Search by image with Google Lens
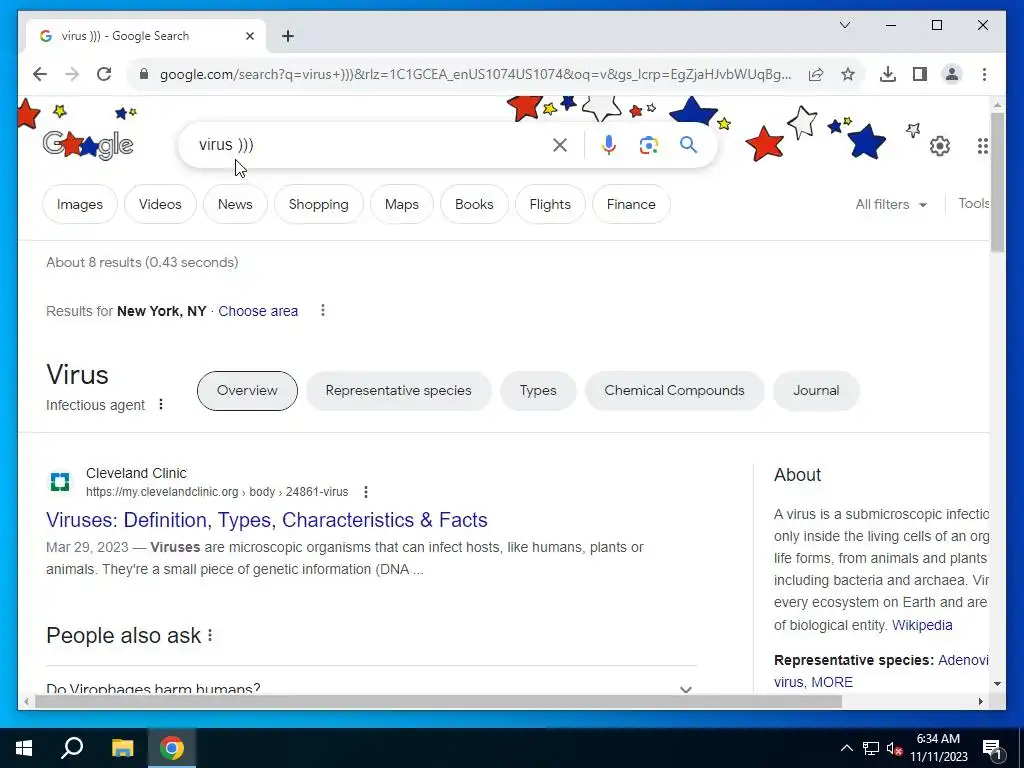This screenshot has width=1024, height=768. click(648, 145)
